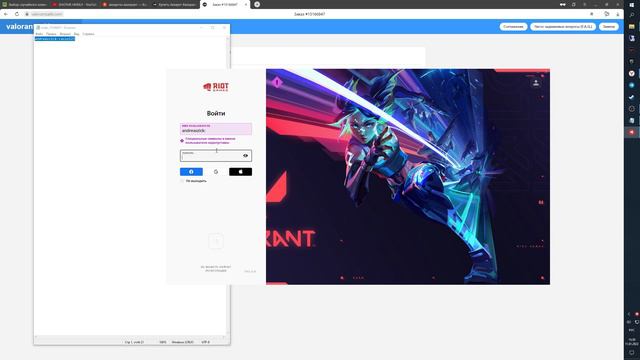640x360 pixels.
Task: Show hidden system tray icons chevron
Action: (x=629, y=314)
